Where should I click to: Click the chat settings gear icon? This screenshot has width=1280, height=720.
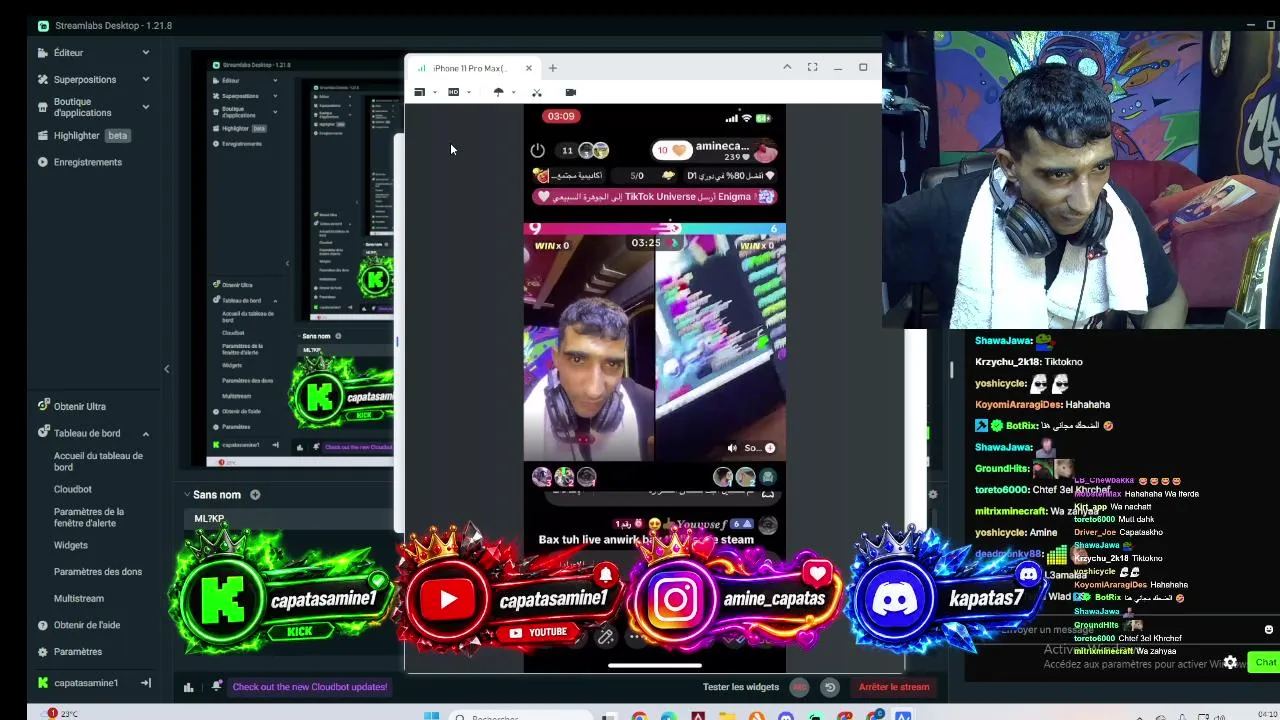[1231, 662]
